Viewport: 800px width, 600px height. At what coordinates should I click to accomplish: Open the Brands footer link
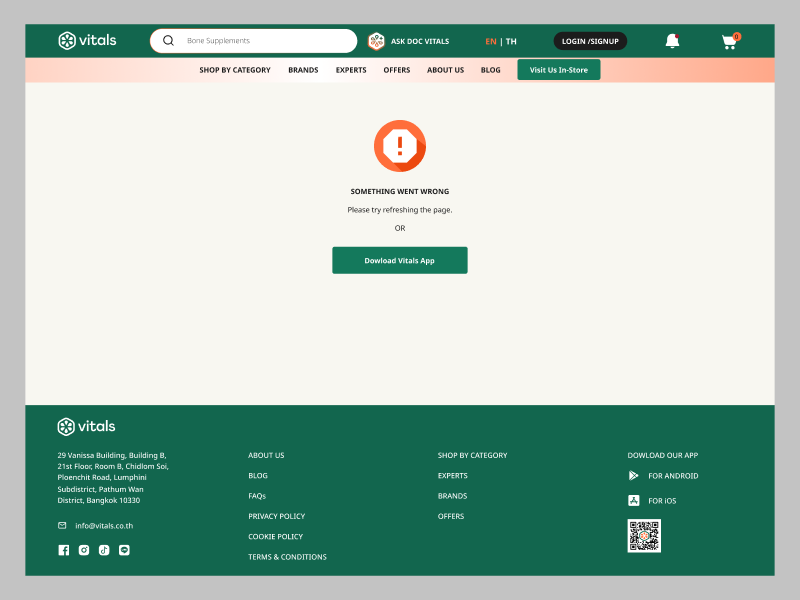452,496
